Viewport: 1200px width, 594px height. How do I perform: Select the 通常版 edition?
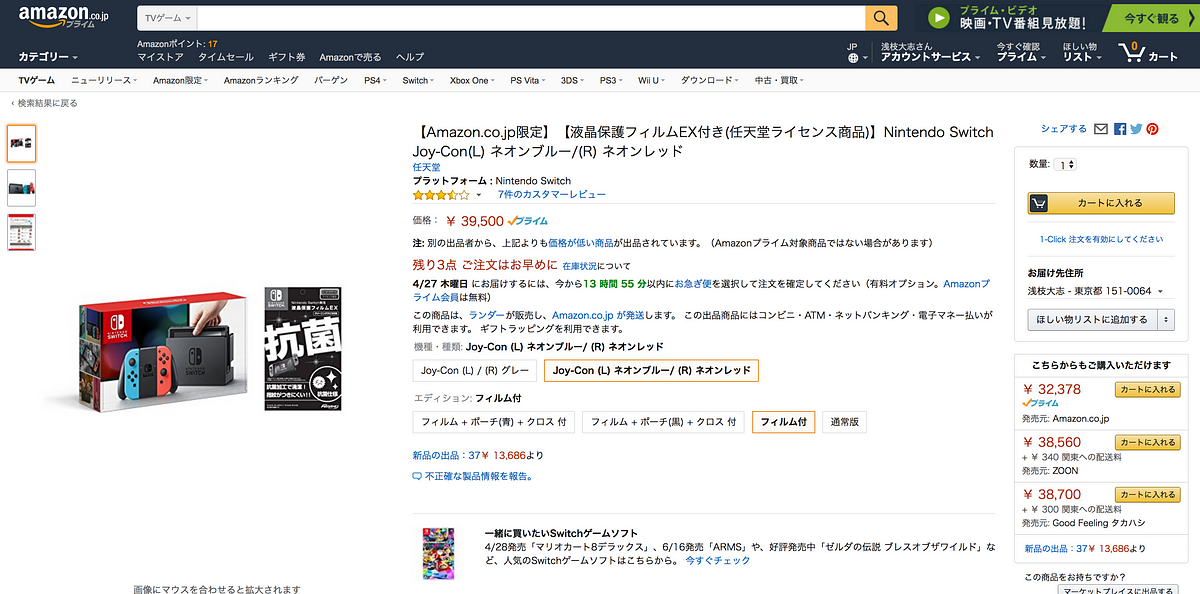coord(845,422)
